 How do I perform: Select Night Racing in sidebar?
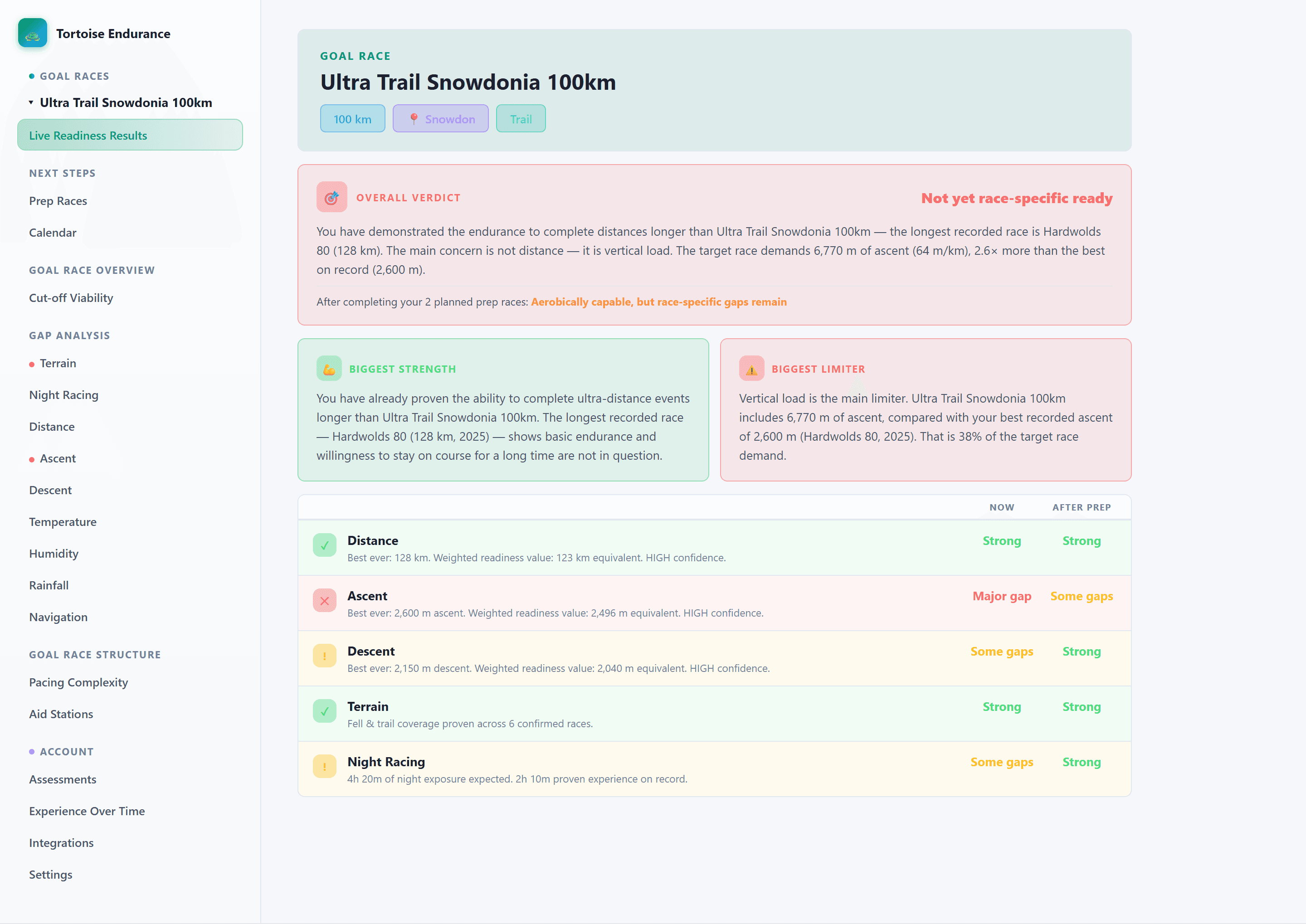pos(64,395)
